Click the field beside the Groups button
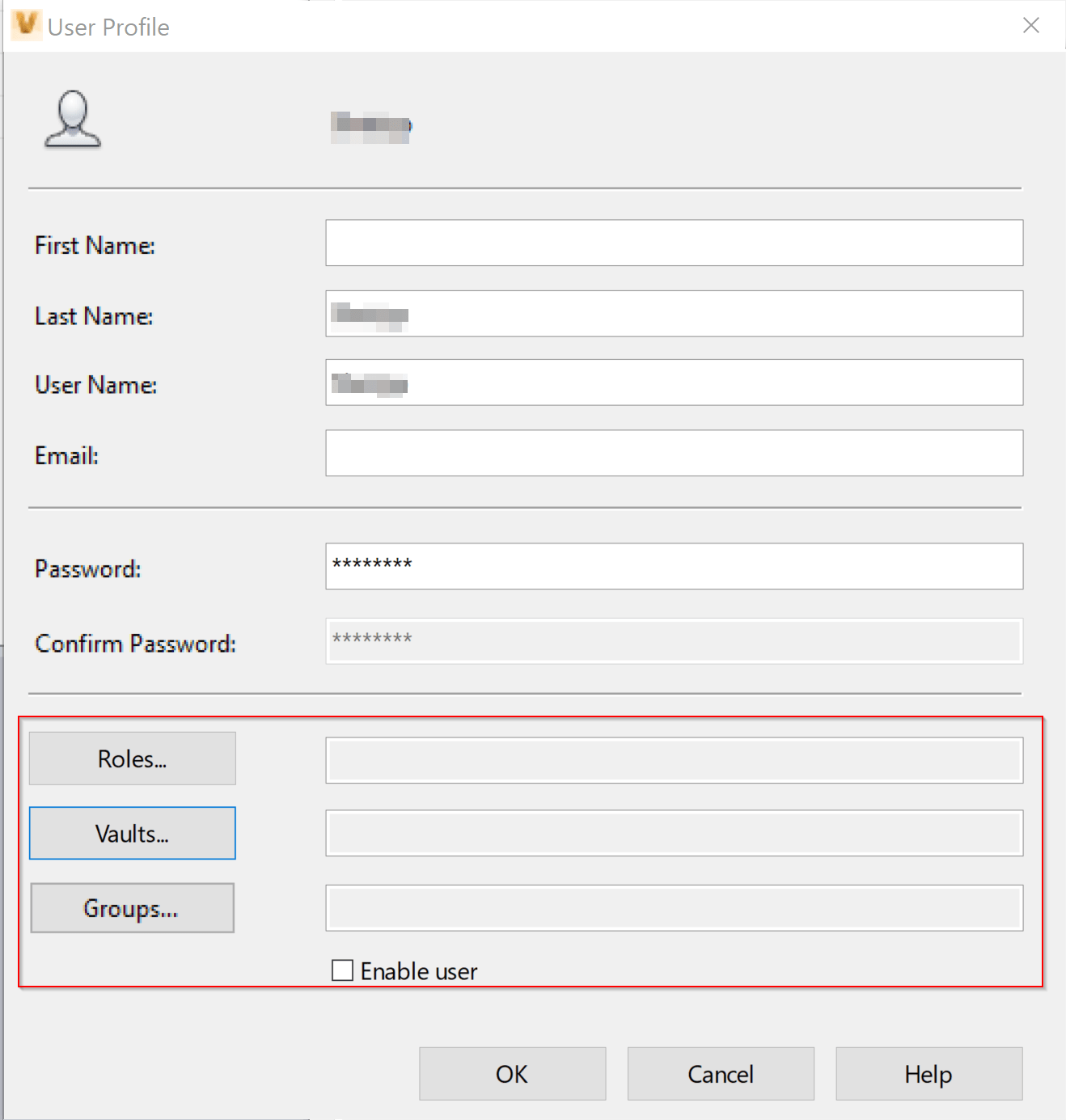1066x1120 pixels. coord(675,907)
